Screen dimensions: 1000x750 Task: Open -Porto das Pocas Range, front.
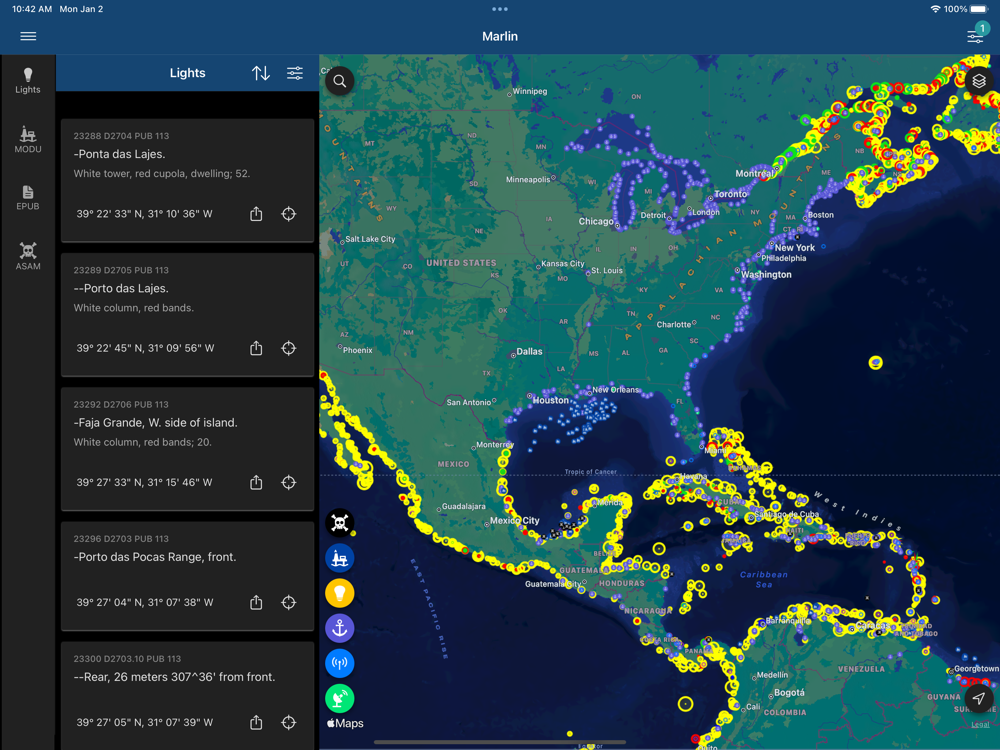click(x=188, y=576)
